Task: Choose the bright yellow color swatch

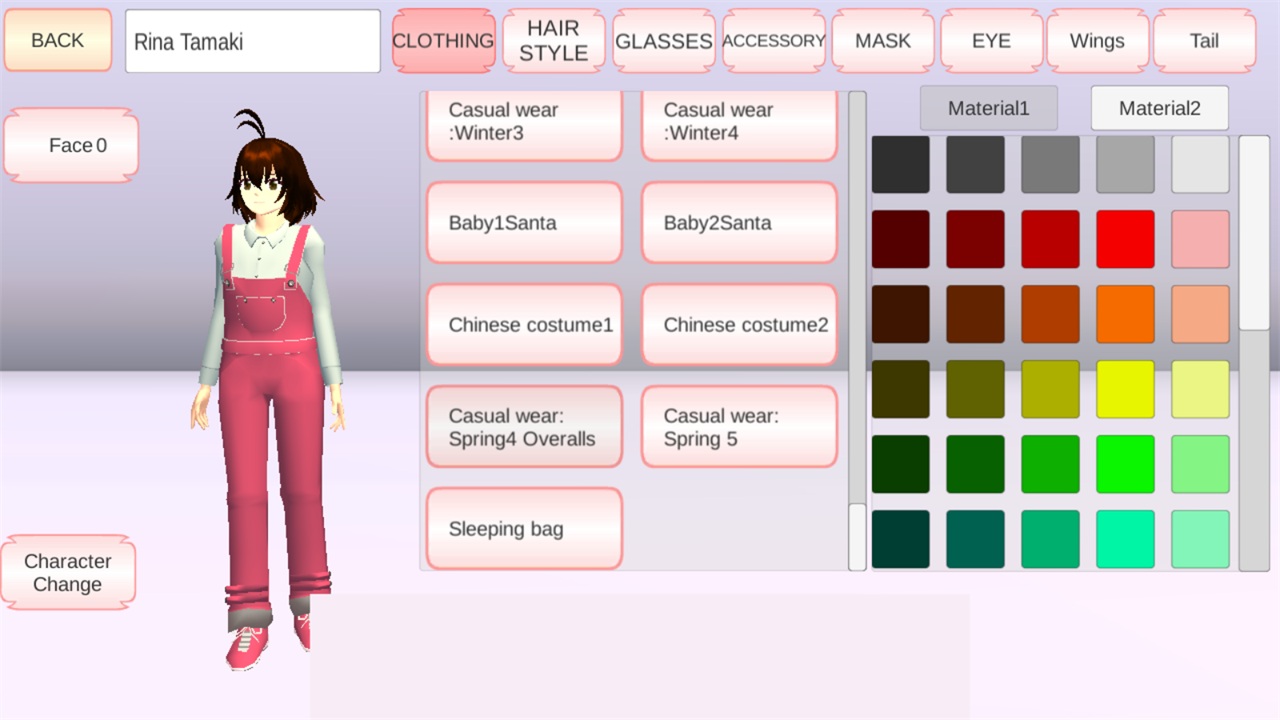Action: pyautogui.click(x=1125, y=389)
